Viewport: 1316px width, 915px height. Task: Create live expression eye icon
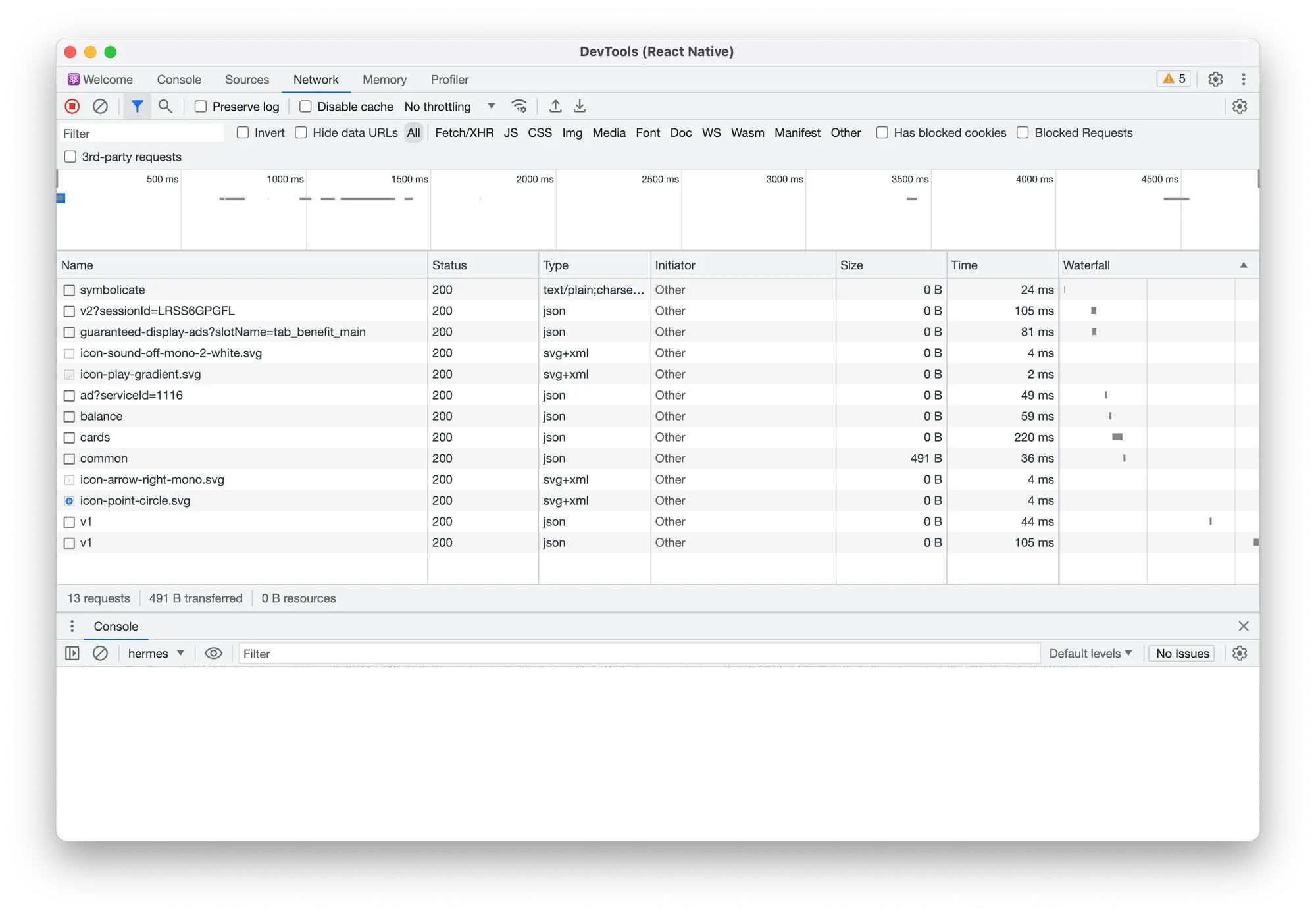coord(213,653)
